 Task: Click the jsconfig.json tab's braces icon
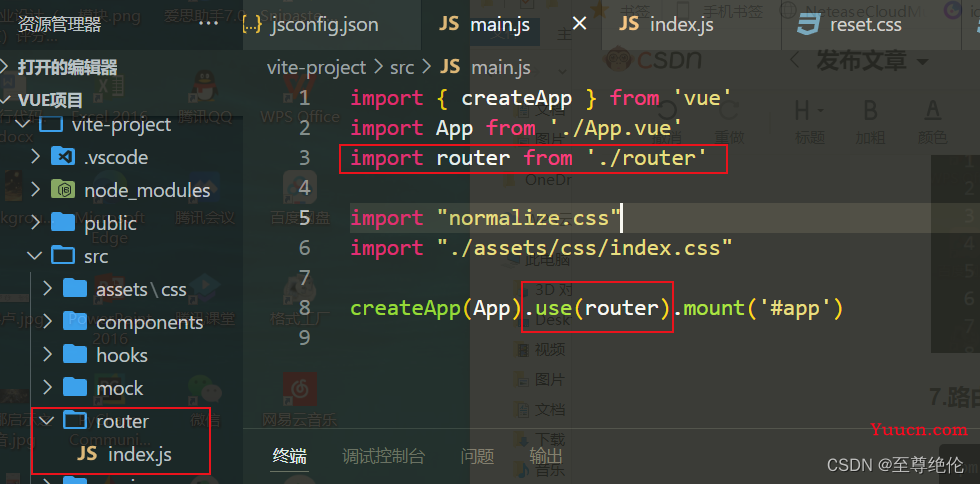[251, 24]
